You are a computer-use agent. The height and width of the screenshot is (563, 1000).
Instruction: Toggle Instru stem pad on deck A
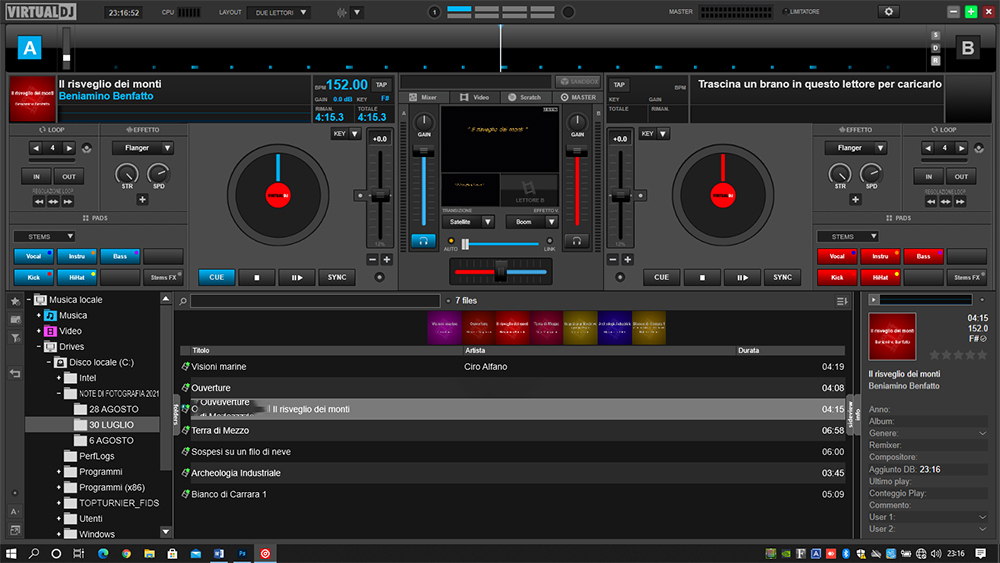[x=77, y=256]
